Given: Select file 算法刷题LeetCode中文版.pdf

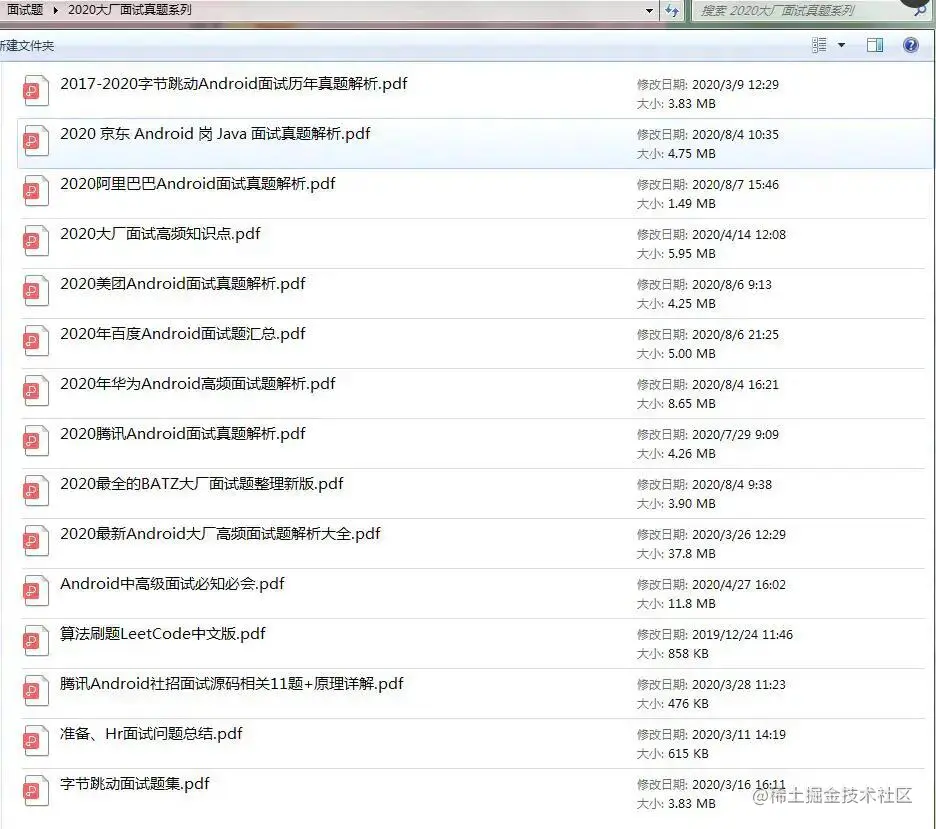Looking at the screenshot, I should coord(162,635).
